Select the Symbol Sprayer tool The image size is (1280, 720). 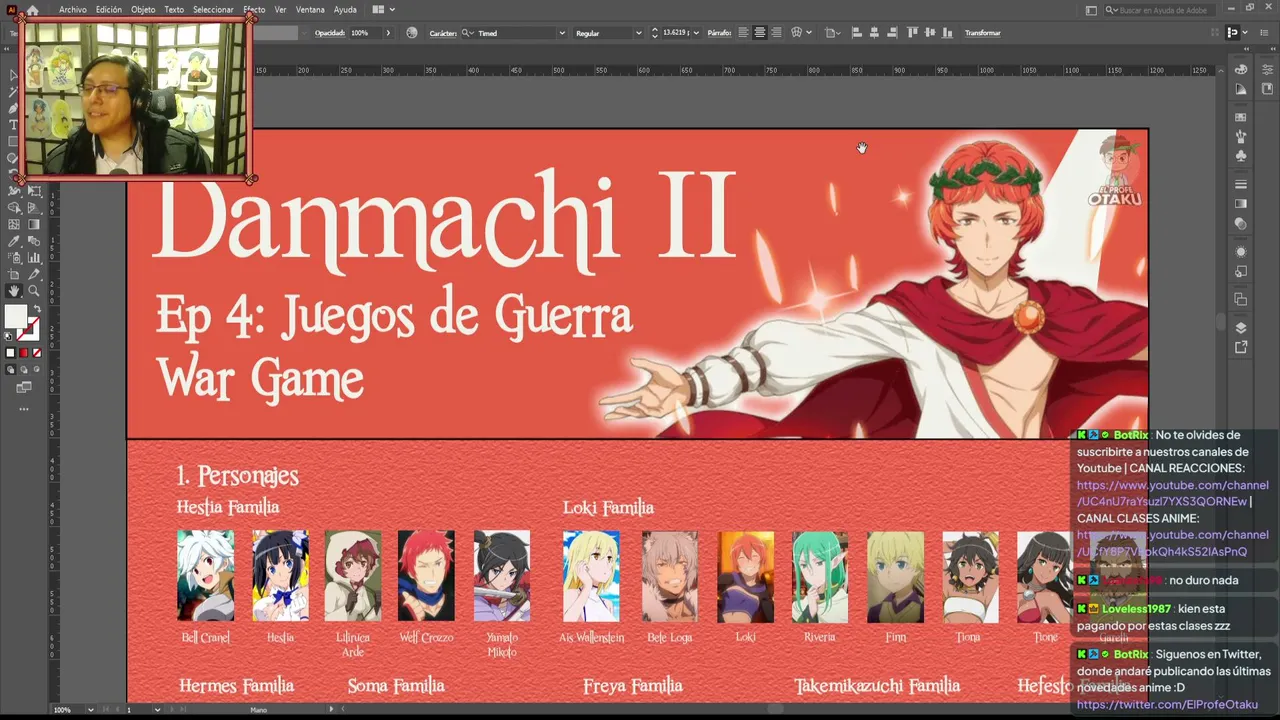click(14, 258)
